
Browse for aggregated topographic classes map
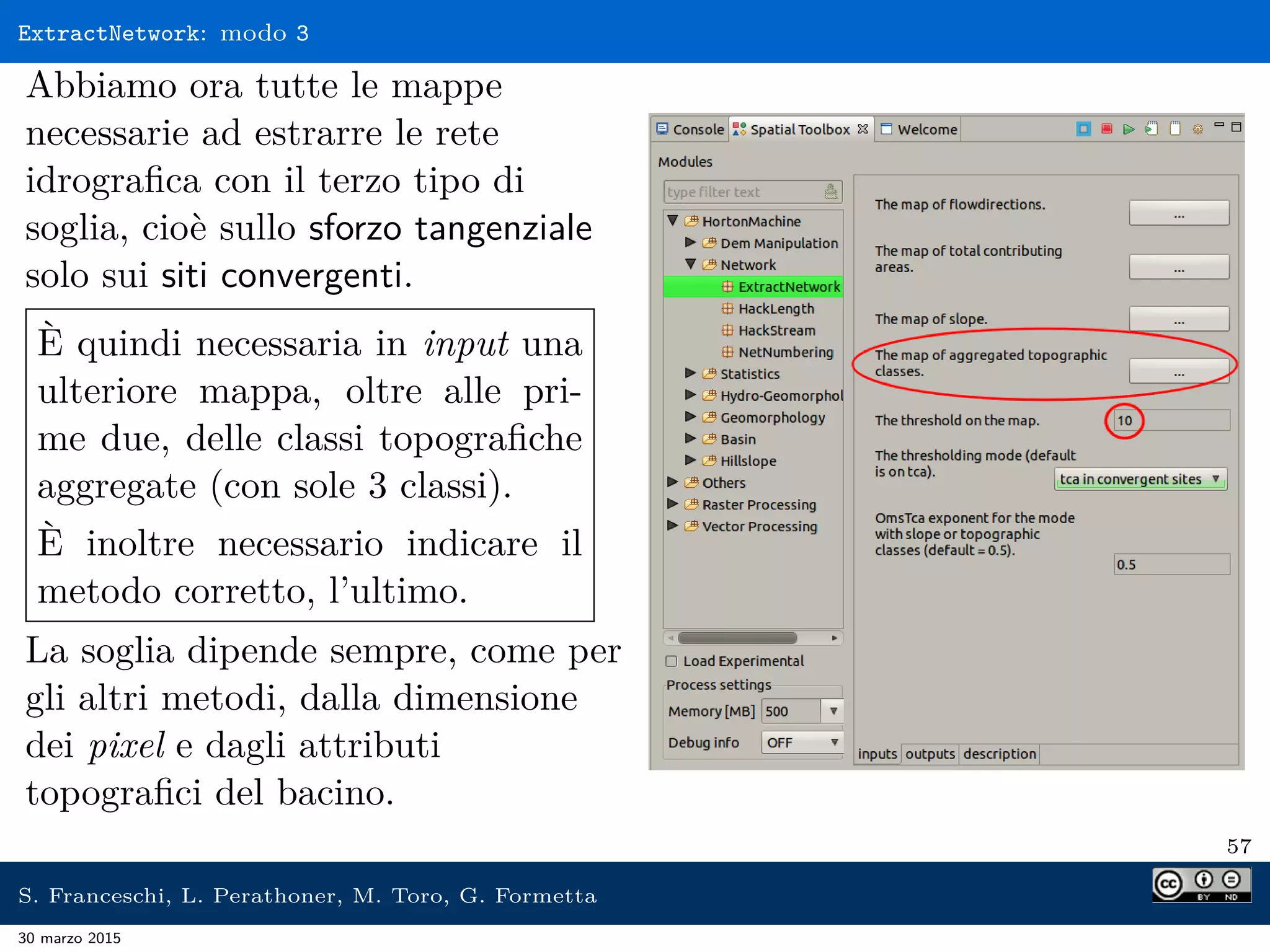tap(1179, 371)
